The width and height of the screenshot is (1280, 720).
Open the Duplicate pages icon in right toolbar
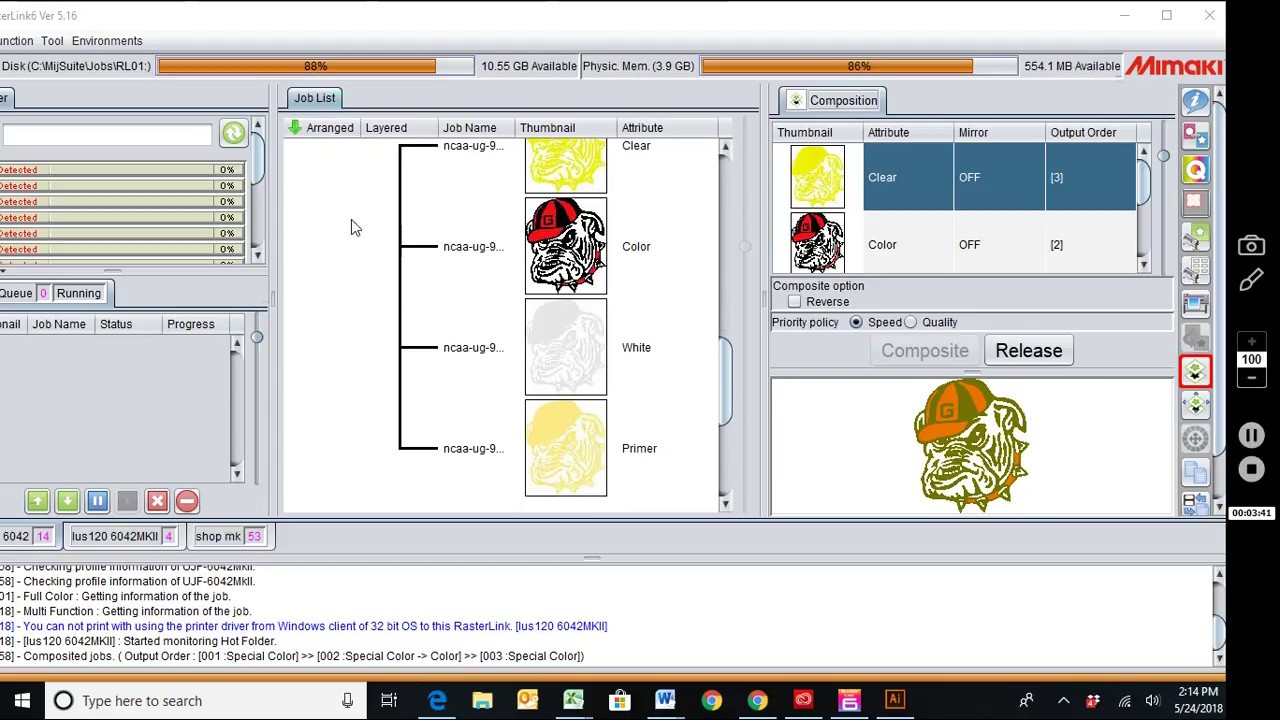(x=1195, y=472)
